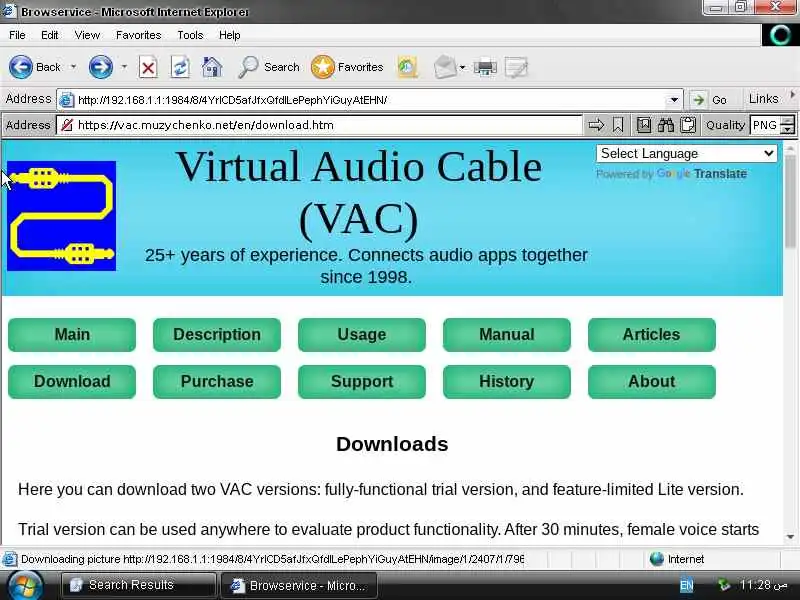Increase Quality with stepper up arrow

(x=788, y=121)
